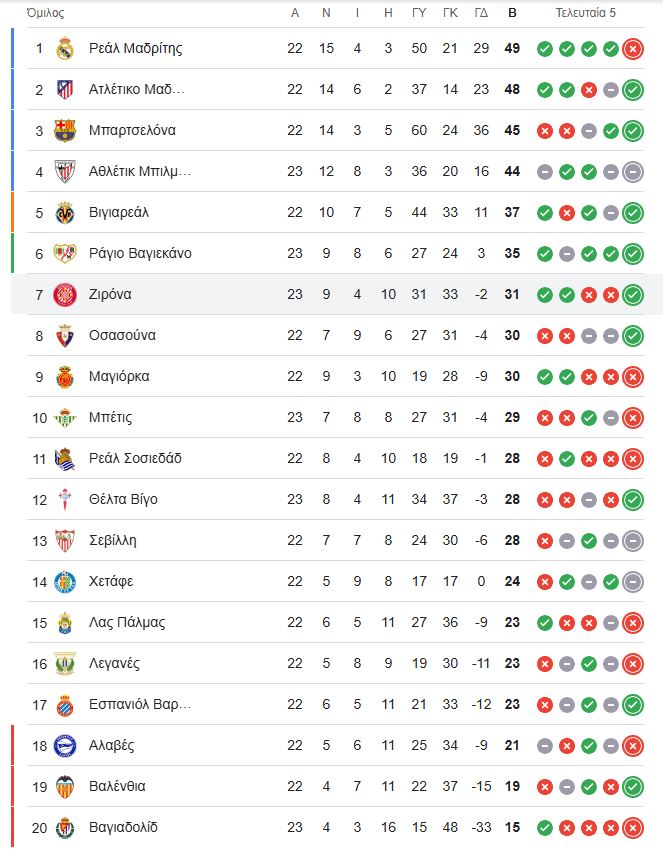The width and height of the screenshot is (663, 857).
Task: Click the Girona red club crest
Action: click(x=65, y=295)
